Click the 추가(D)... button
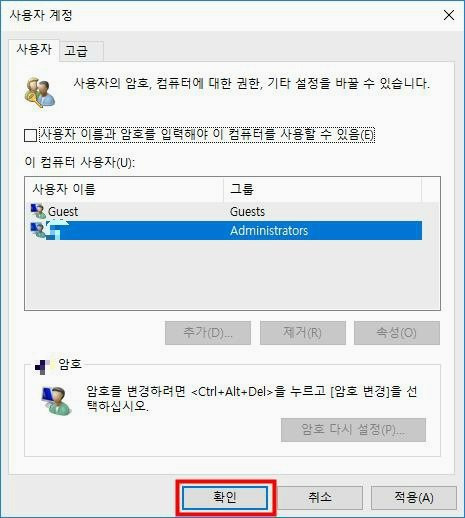Viewport: 465px width, 518px height. coord(208,333)
